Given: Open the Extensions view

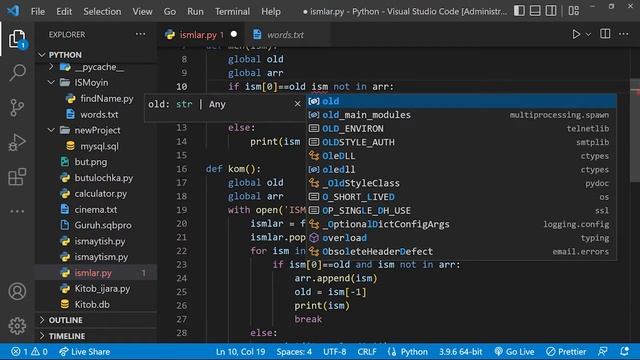Looking at the screenshot, I should 17,177.
